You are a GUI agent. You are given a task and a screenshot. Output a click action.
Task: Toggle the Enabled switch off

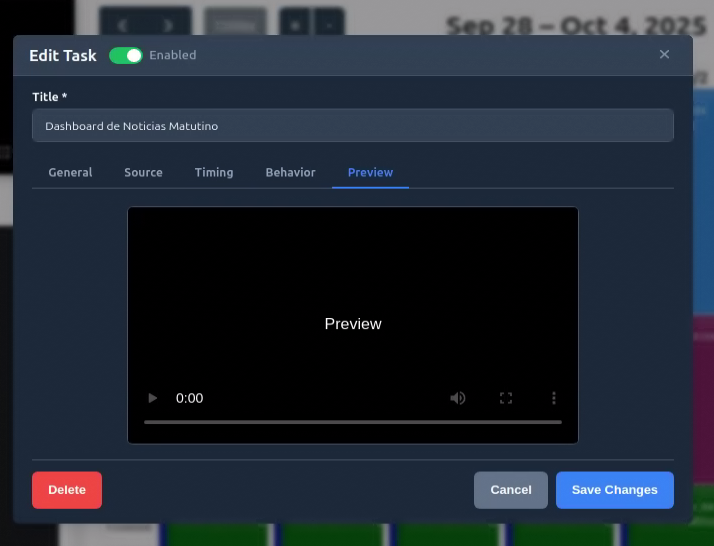coord(126,55)
